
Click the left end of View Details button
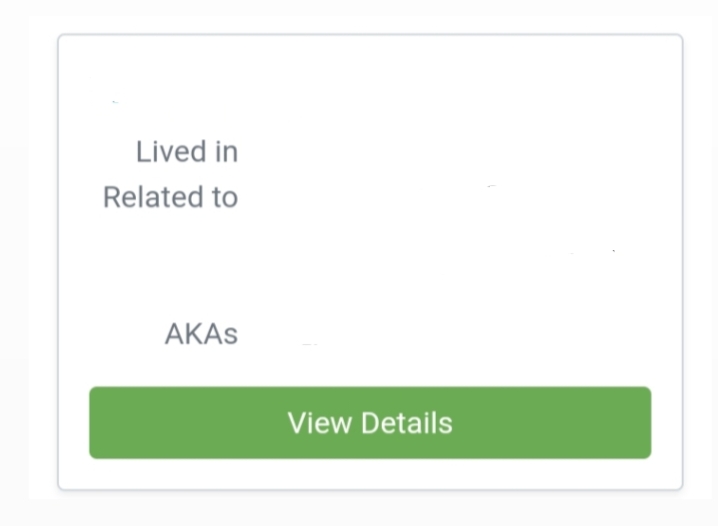(x=105, y=423)
